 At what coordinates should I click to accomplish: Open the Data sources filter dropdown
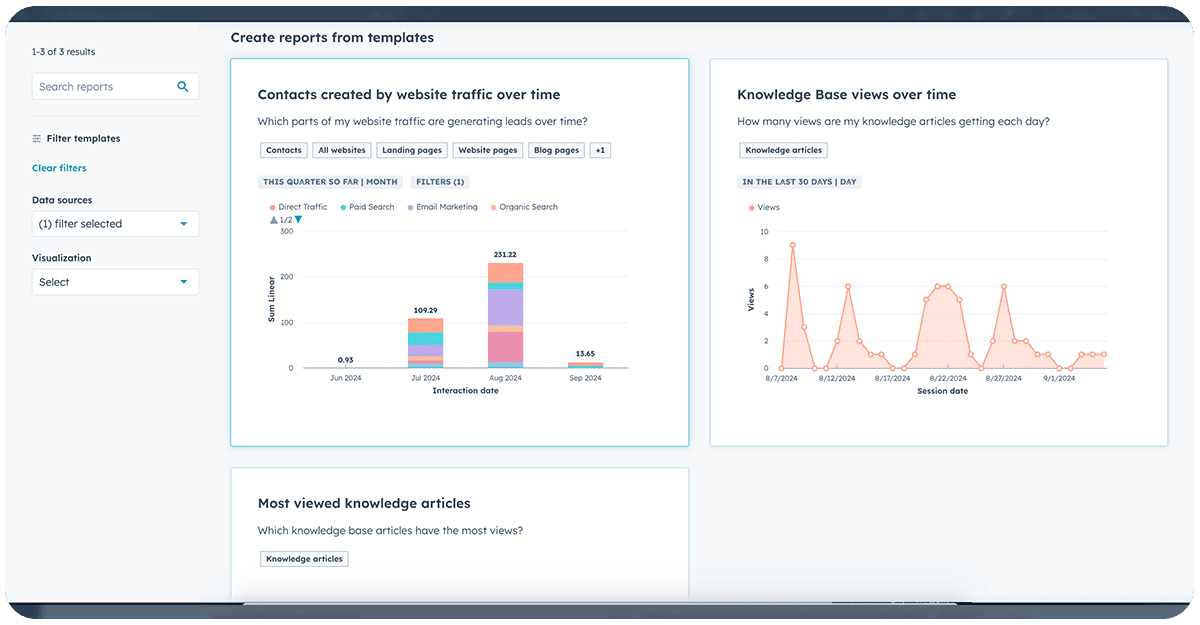coord(115,224)
